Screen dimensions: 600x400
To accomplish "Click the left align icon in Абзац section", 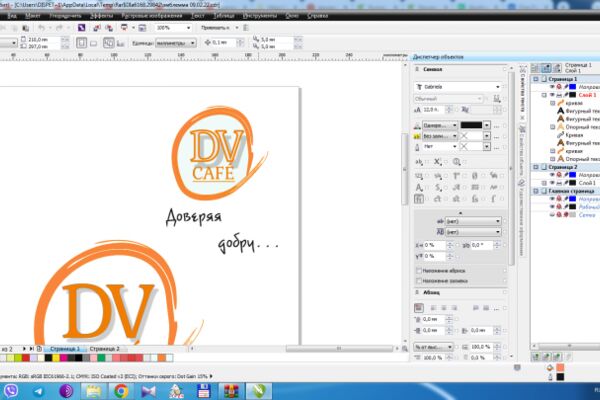I will tap(434, 308).
